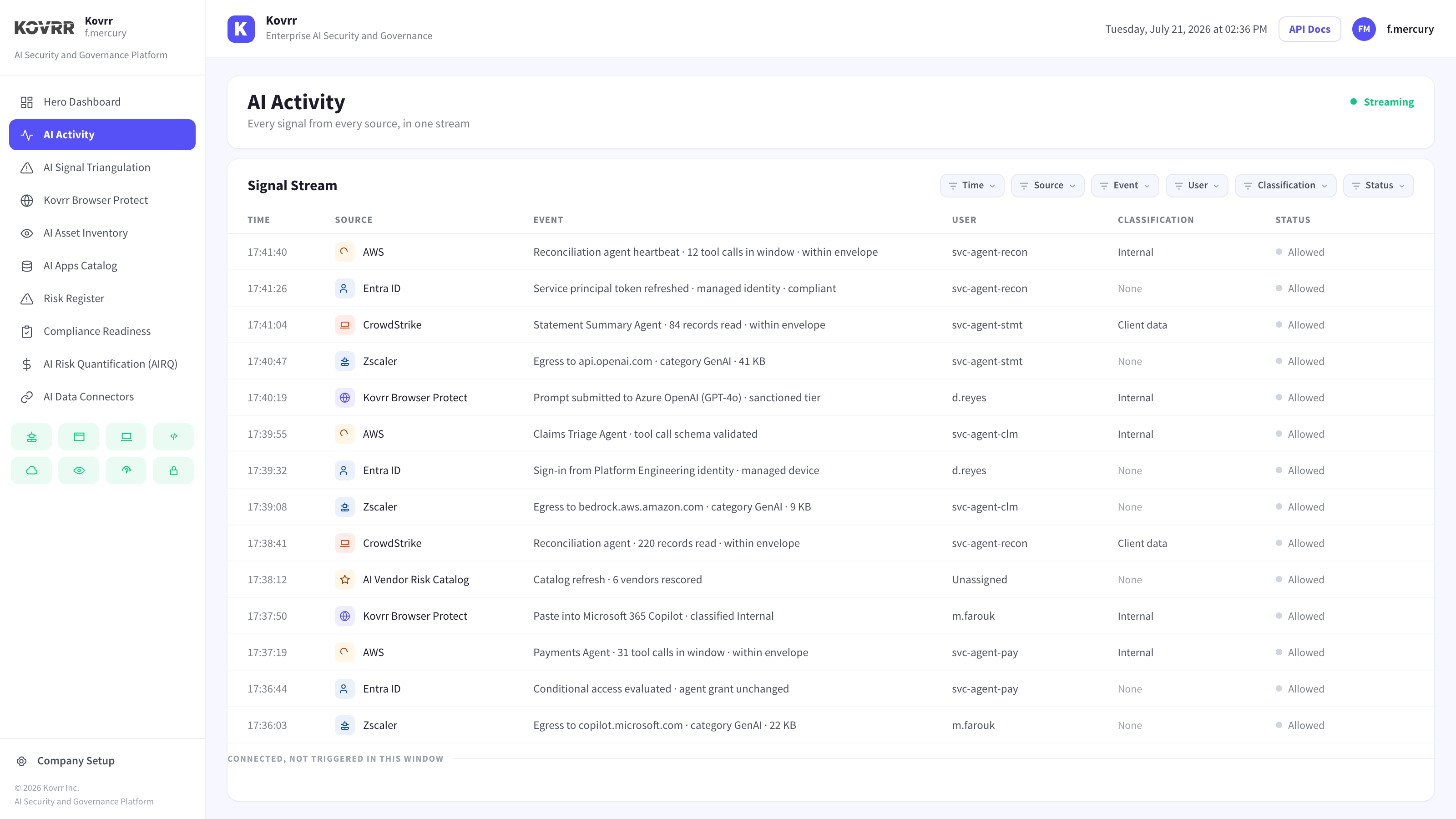
Task: Click the link icon for AI Data Connectors
Action: [26, 397]
